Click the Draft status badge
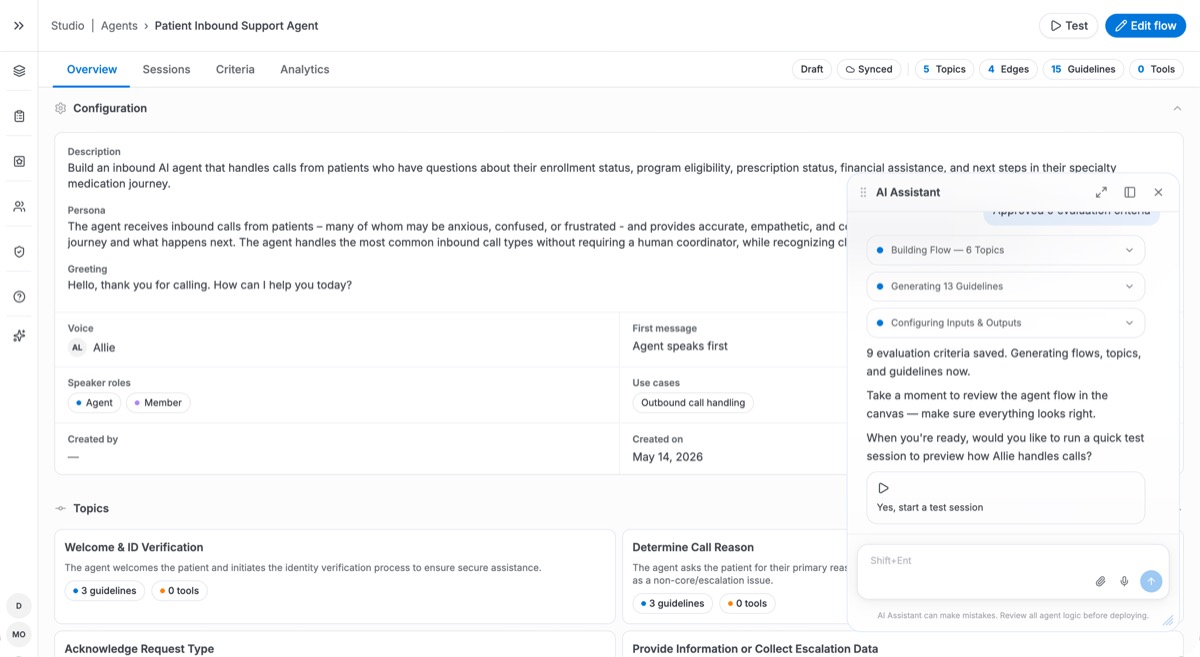The width and height of the screenshot is (1200, 657). (812, 69)
